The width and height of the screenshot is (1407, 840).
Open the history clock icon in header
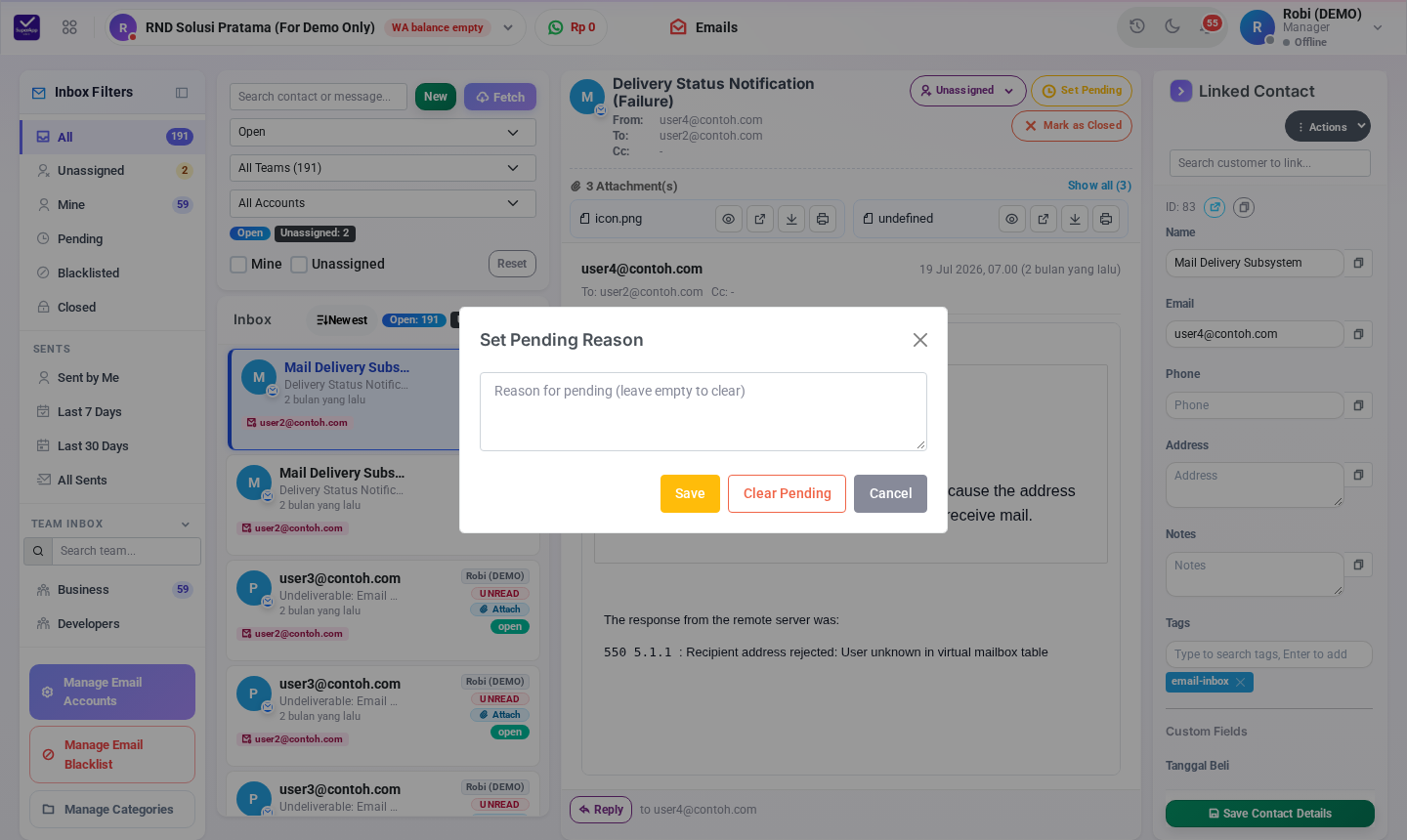[1137, 26]
